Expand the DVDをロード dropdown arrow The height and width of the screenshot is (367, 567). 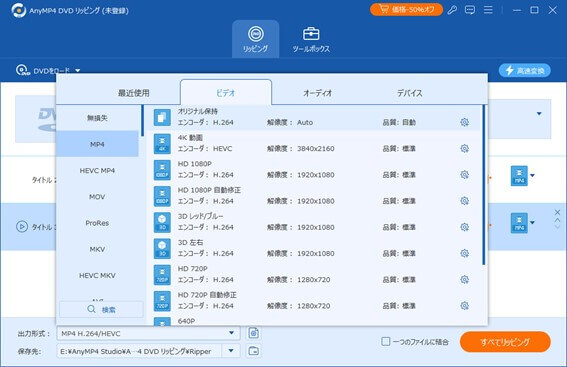click(x=78, y=71)
